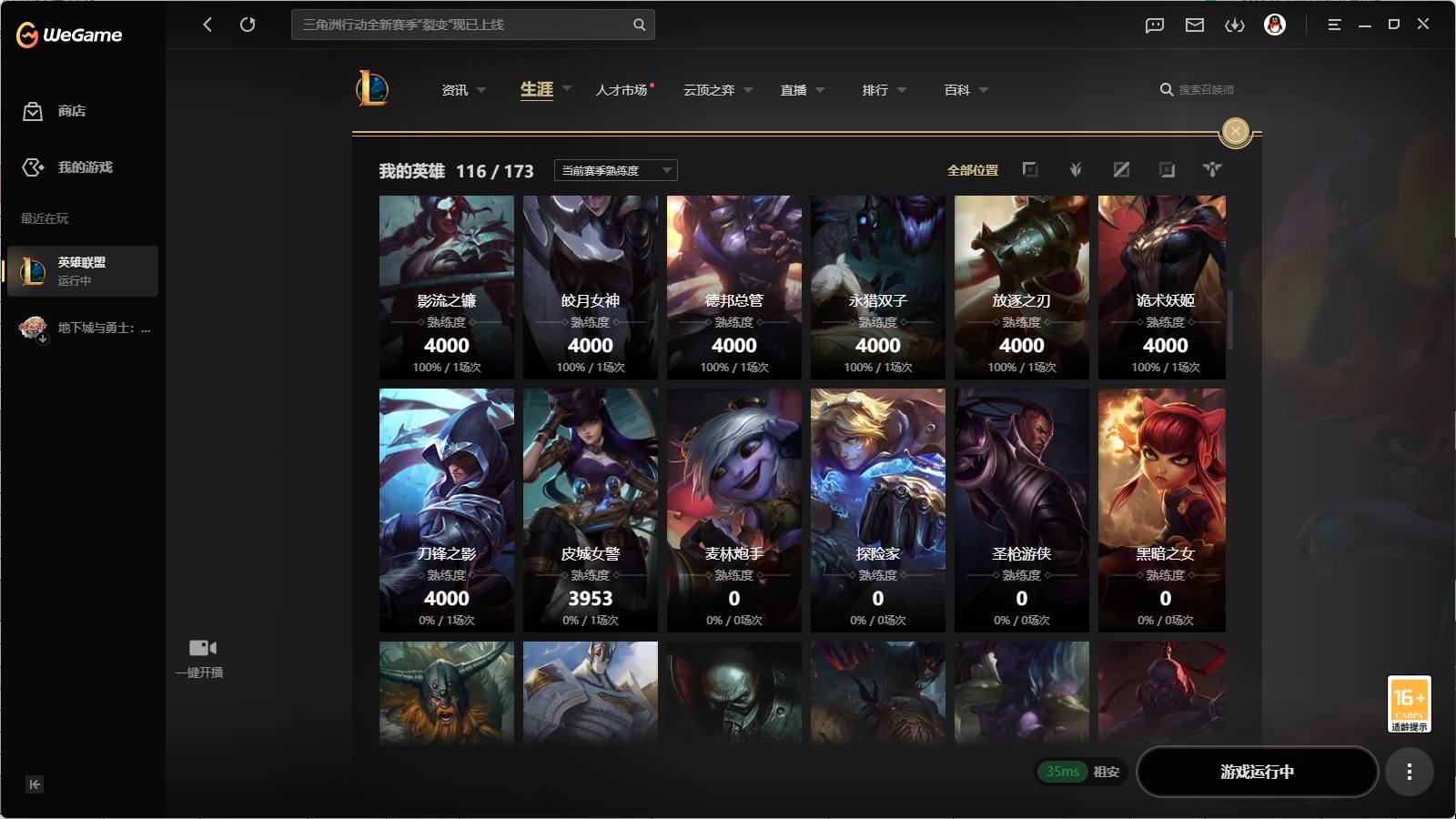The image size is (1456, 819).
Task: Open the 直播 tab
Action: click(794, 90)
